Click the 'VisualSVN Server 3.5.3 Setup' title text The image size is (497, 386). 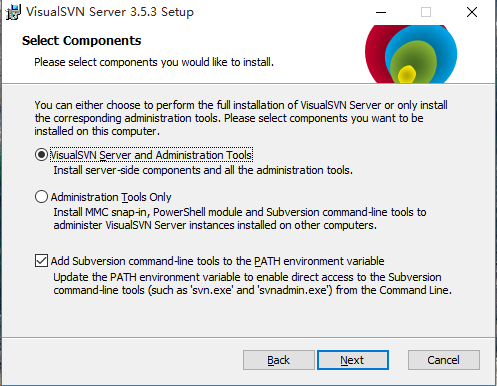click(110, 12)
